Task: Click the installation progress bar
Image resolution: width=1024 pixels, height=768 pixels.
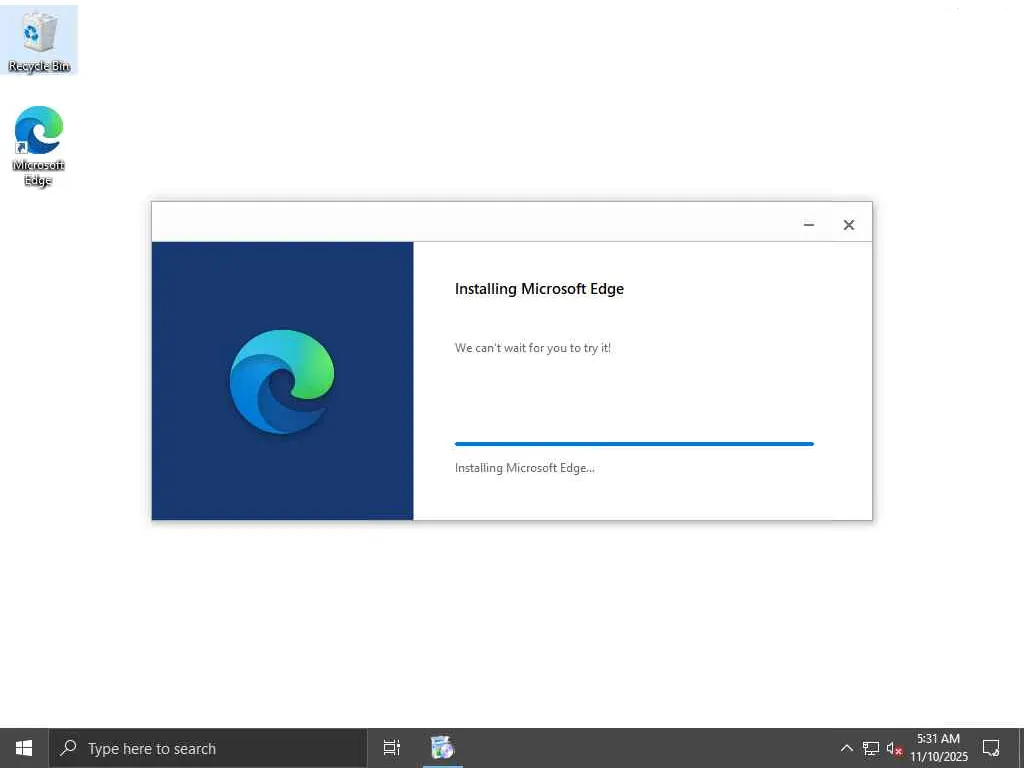Action: pos(634,444)
